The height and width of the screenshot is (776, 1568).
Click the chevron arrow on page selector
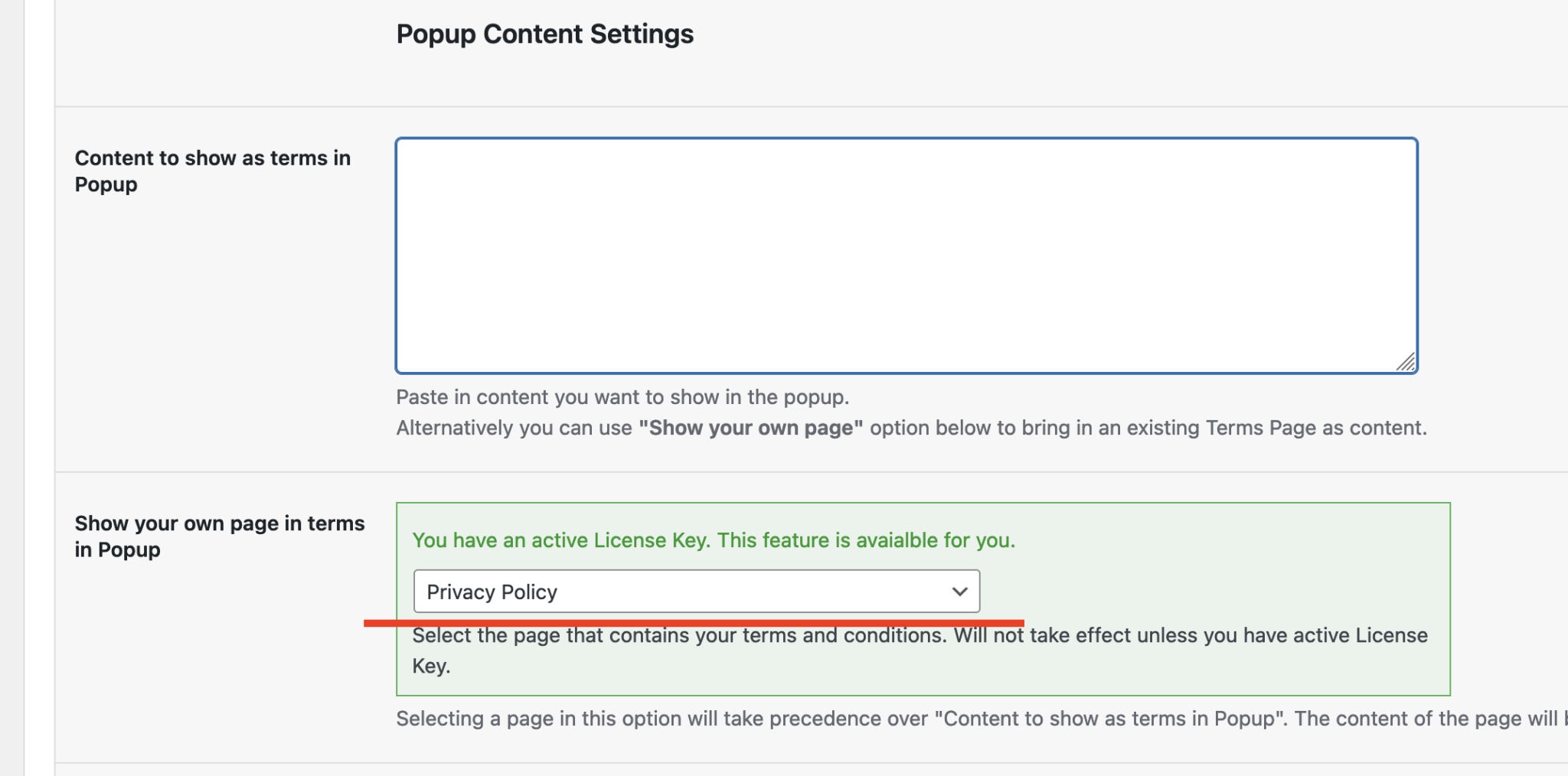tap(959, 592)
